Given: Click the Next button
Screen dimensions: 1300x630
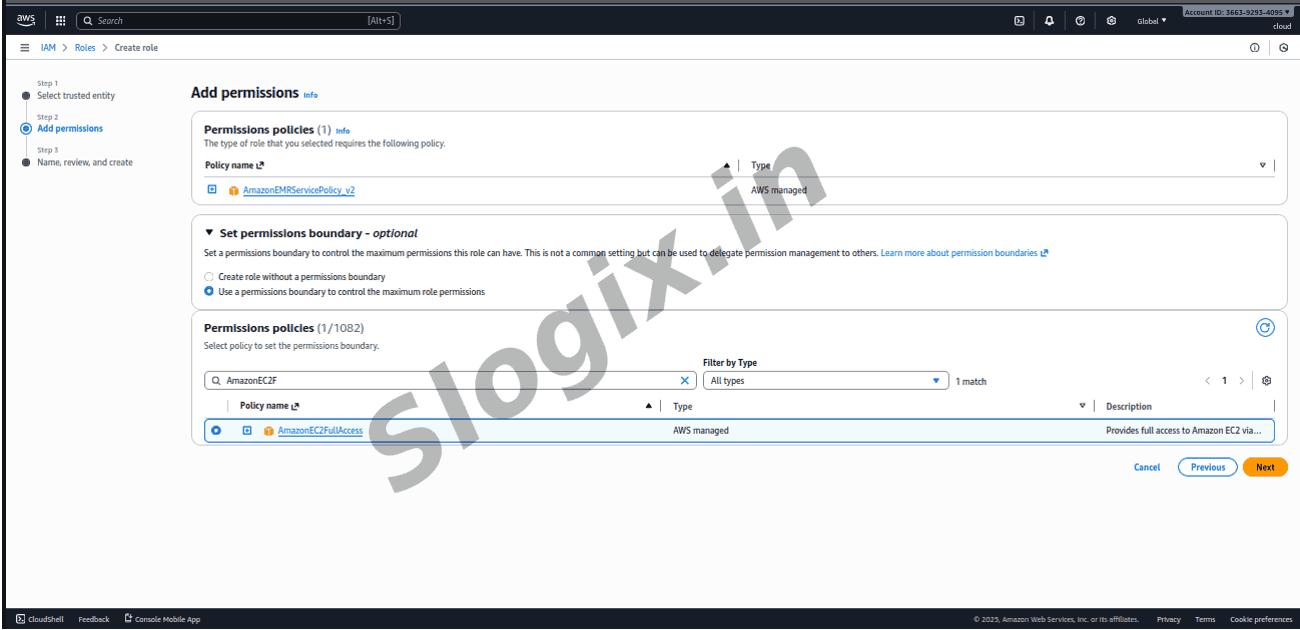Looking at the screenshot, I should click(1265, 467).
